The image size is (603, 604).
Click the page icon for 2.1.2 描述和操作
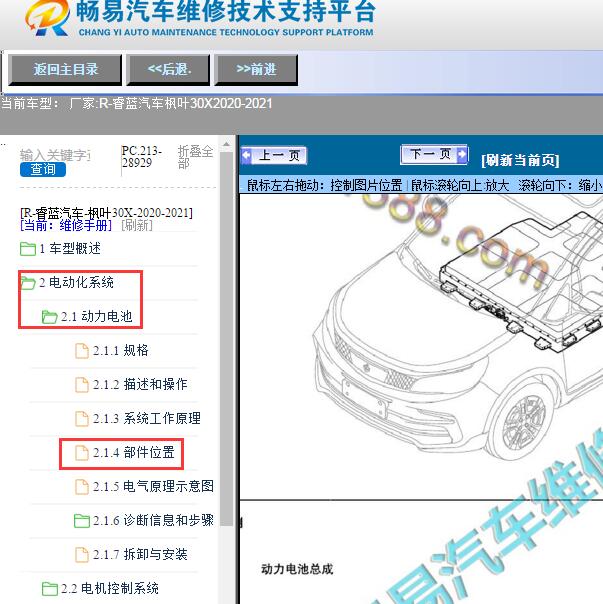[81, 384]
